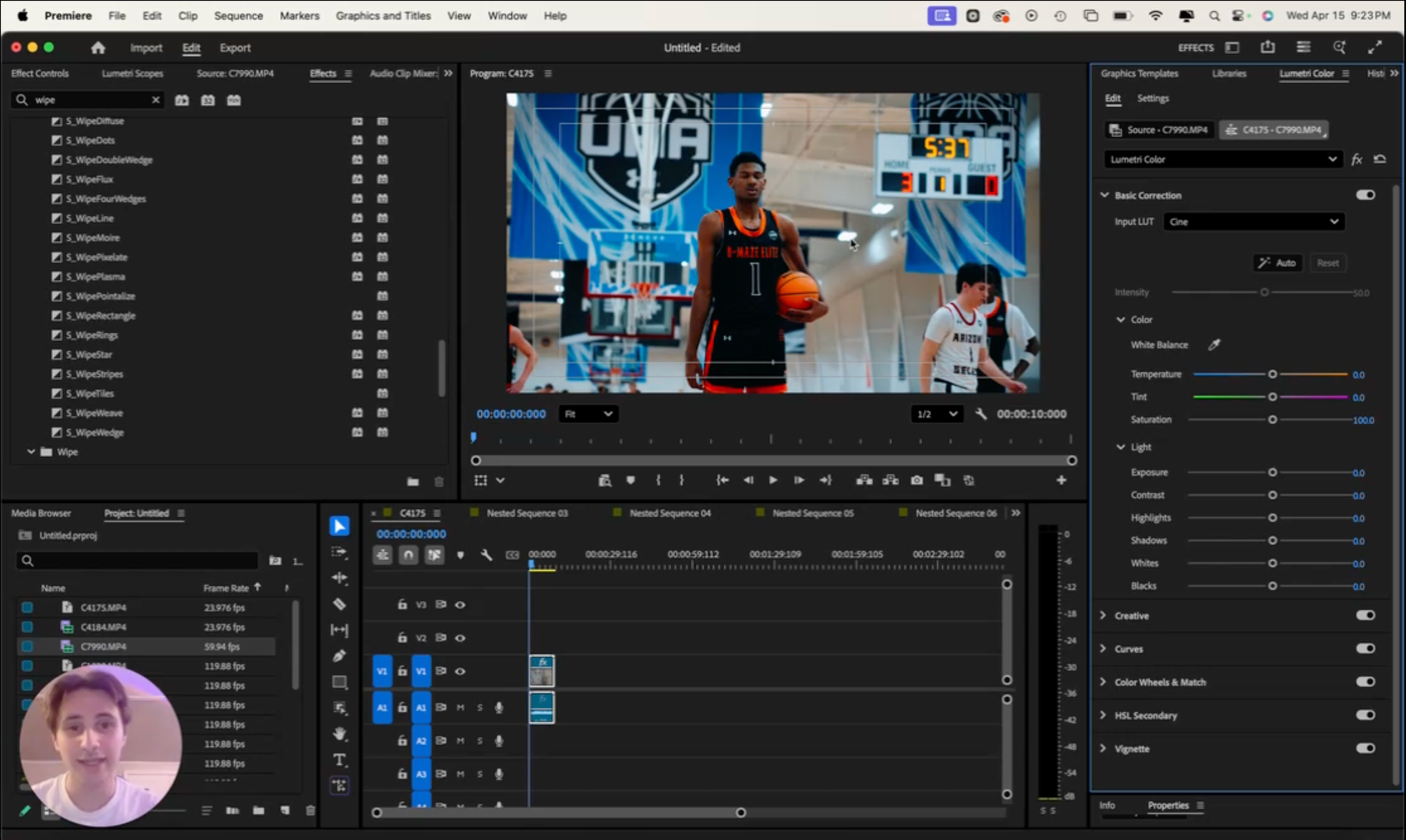Select the Hand tool
Viewport: 1406px width, 840px height.
pos(339,734)
